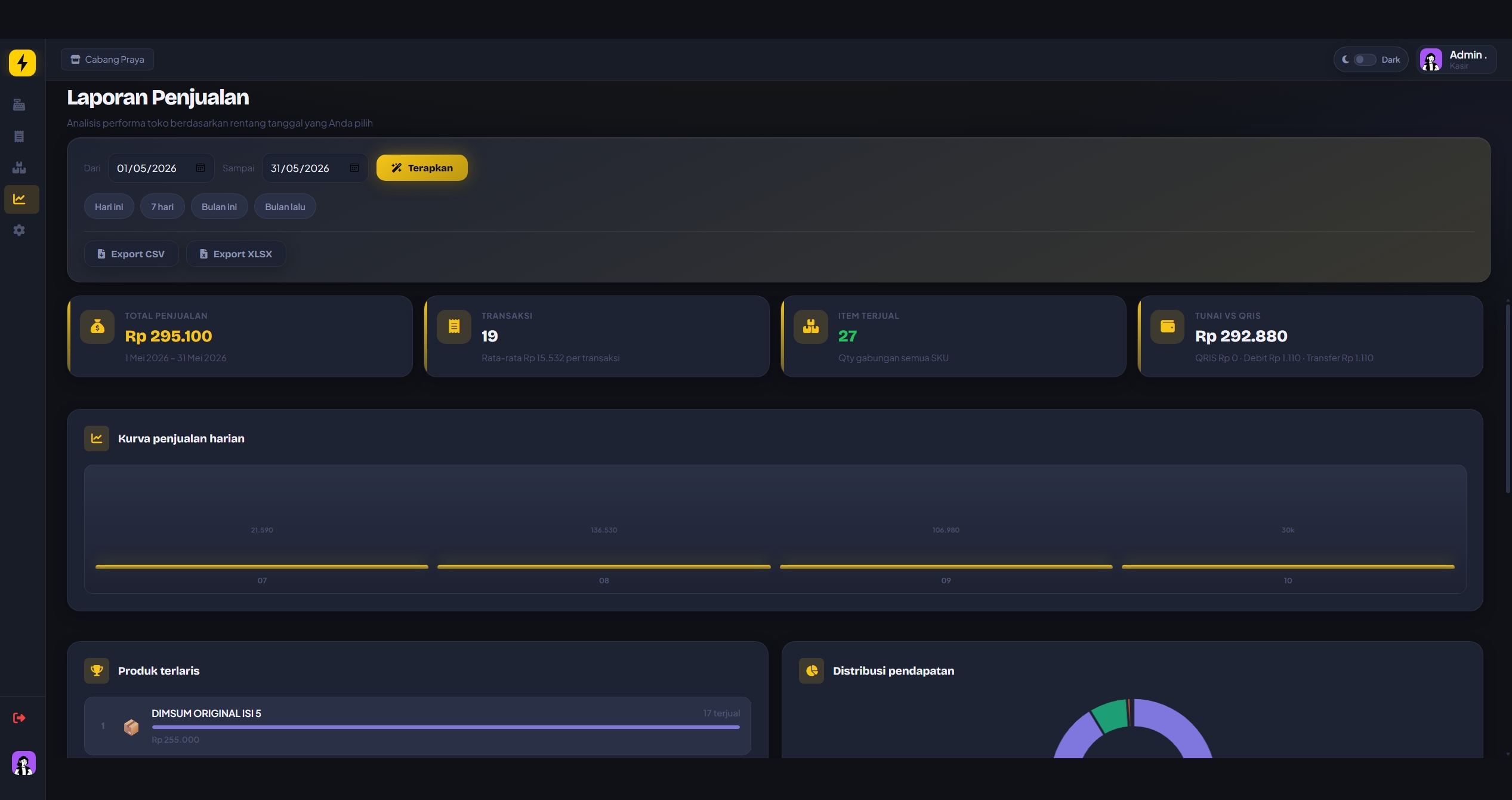Screen dimensions: 1512x800
Task: Select the Bulan ini quick range
Action: click(x=220, y=207)
